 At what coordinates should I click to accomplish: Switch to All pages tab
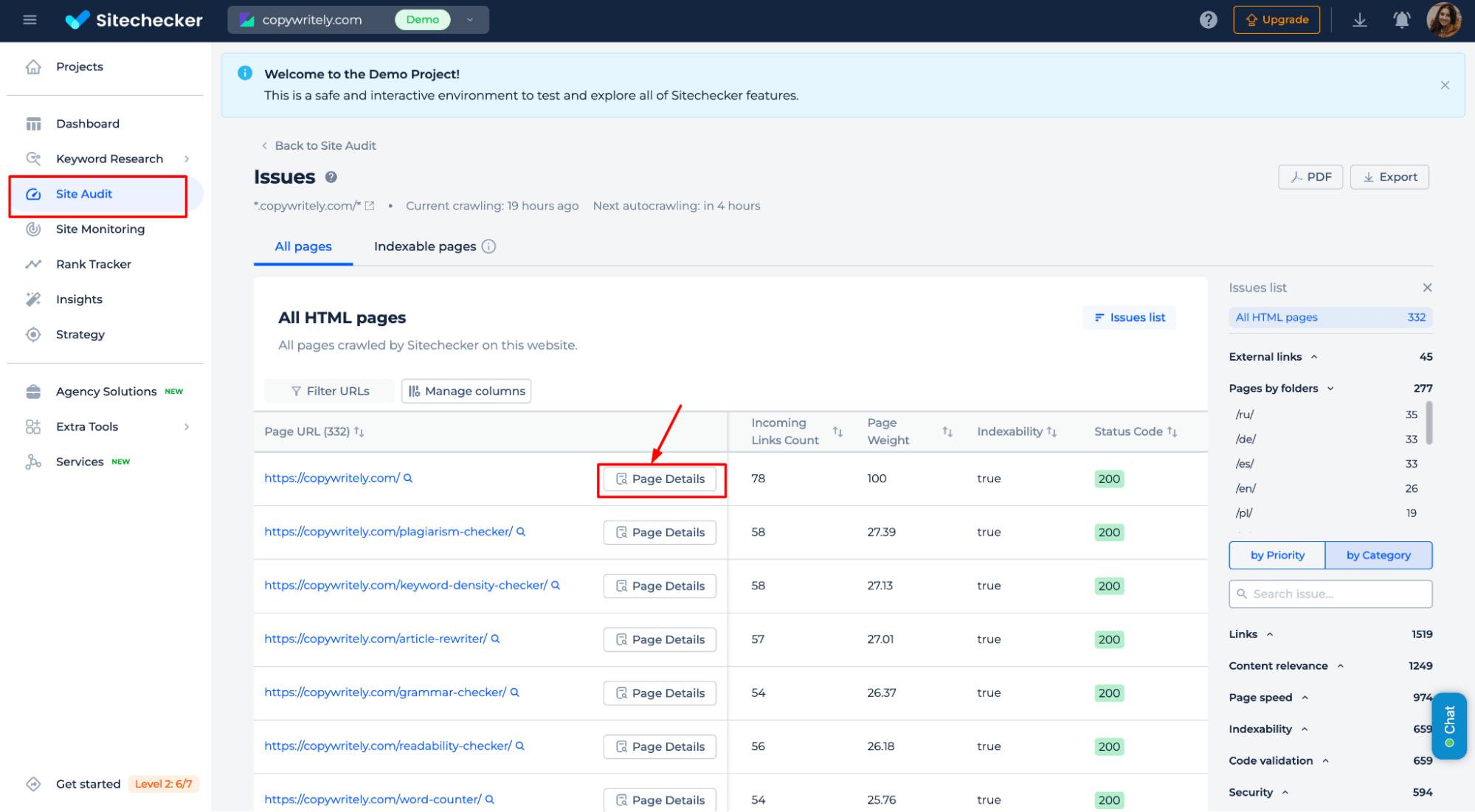click(x=303, y=246)
